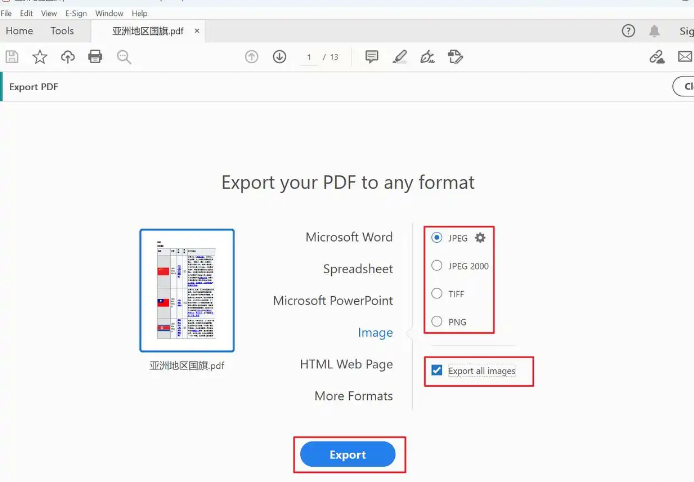Close the 亚洲地区国旗.pdf tab

(197, 31)
